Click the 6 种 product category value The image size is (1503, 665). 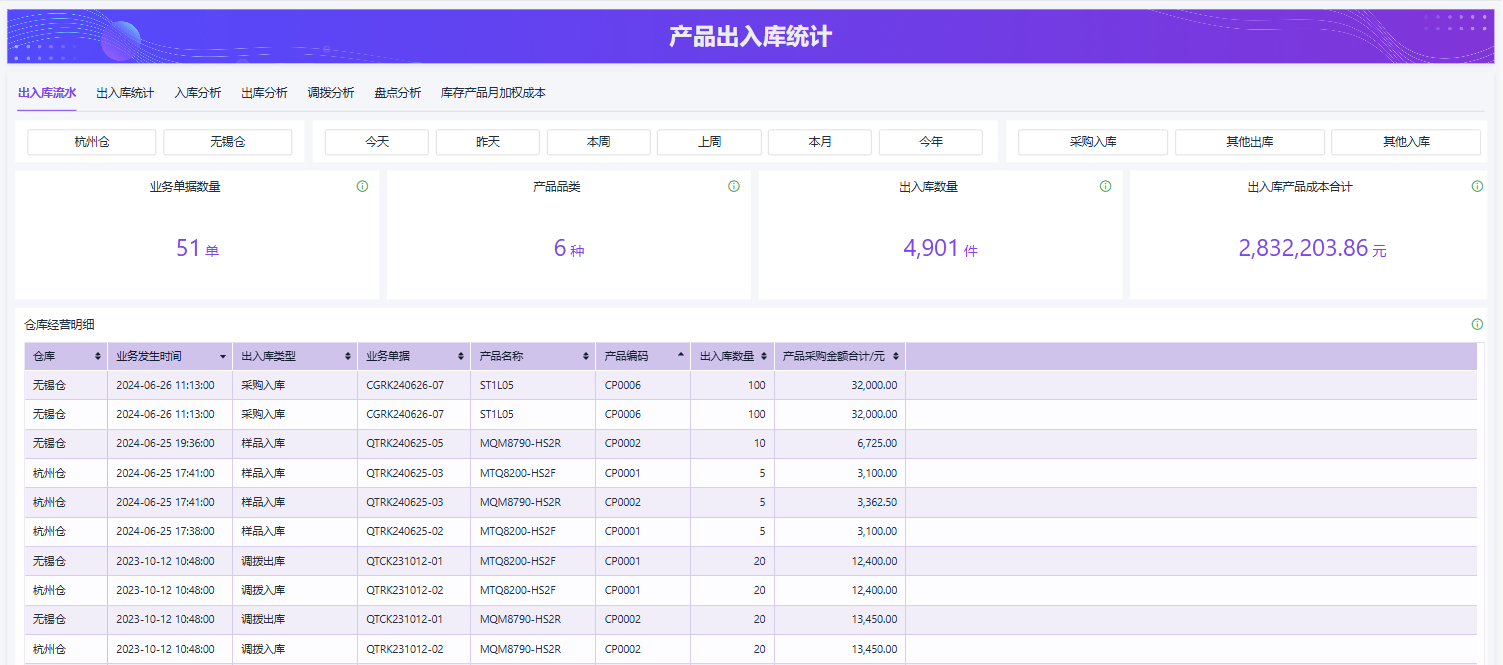569,248
